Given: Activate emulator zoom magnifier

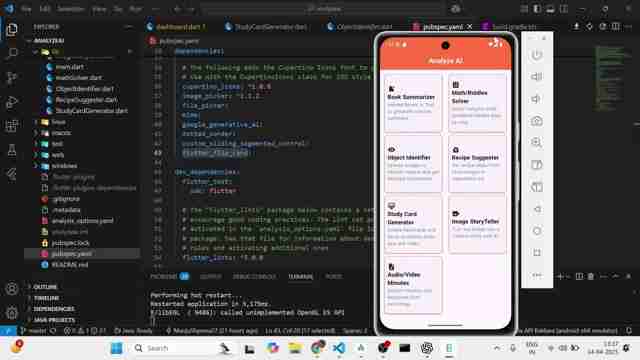Looking at the screenshot, I should [x=536, y=142].
